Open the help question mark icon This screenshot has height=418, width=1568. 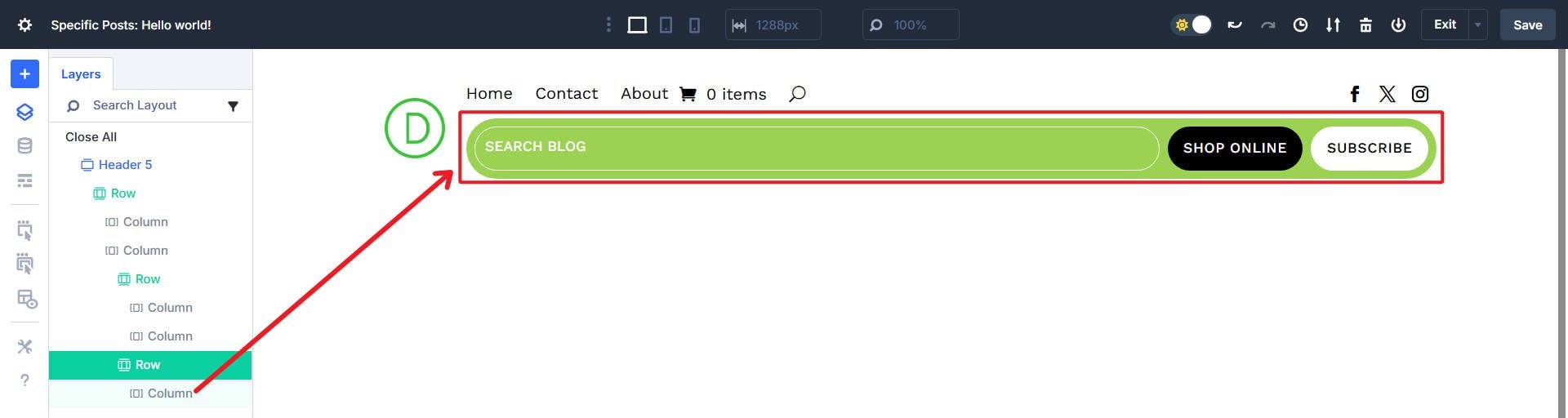pos(24,380)
